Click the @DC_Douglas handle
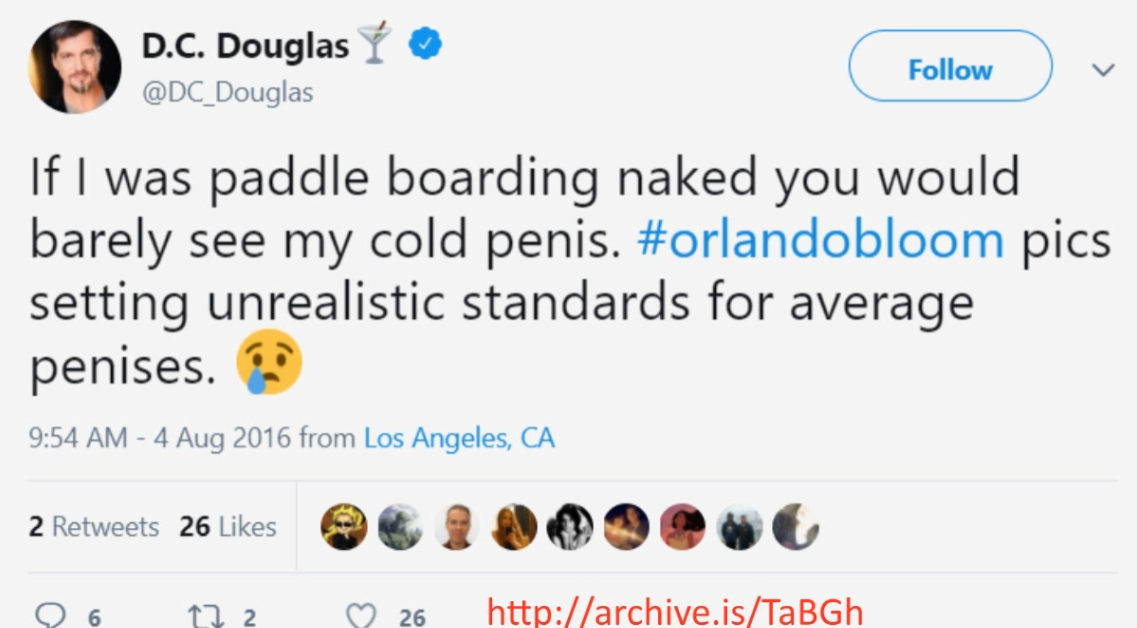 228,93
